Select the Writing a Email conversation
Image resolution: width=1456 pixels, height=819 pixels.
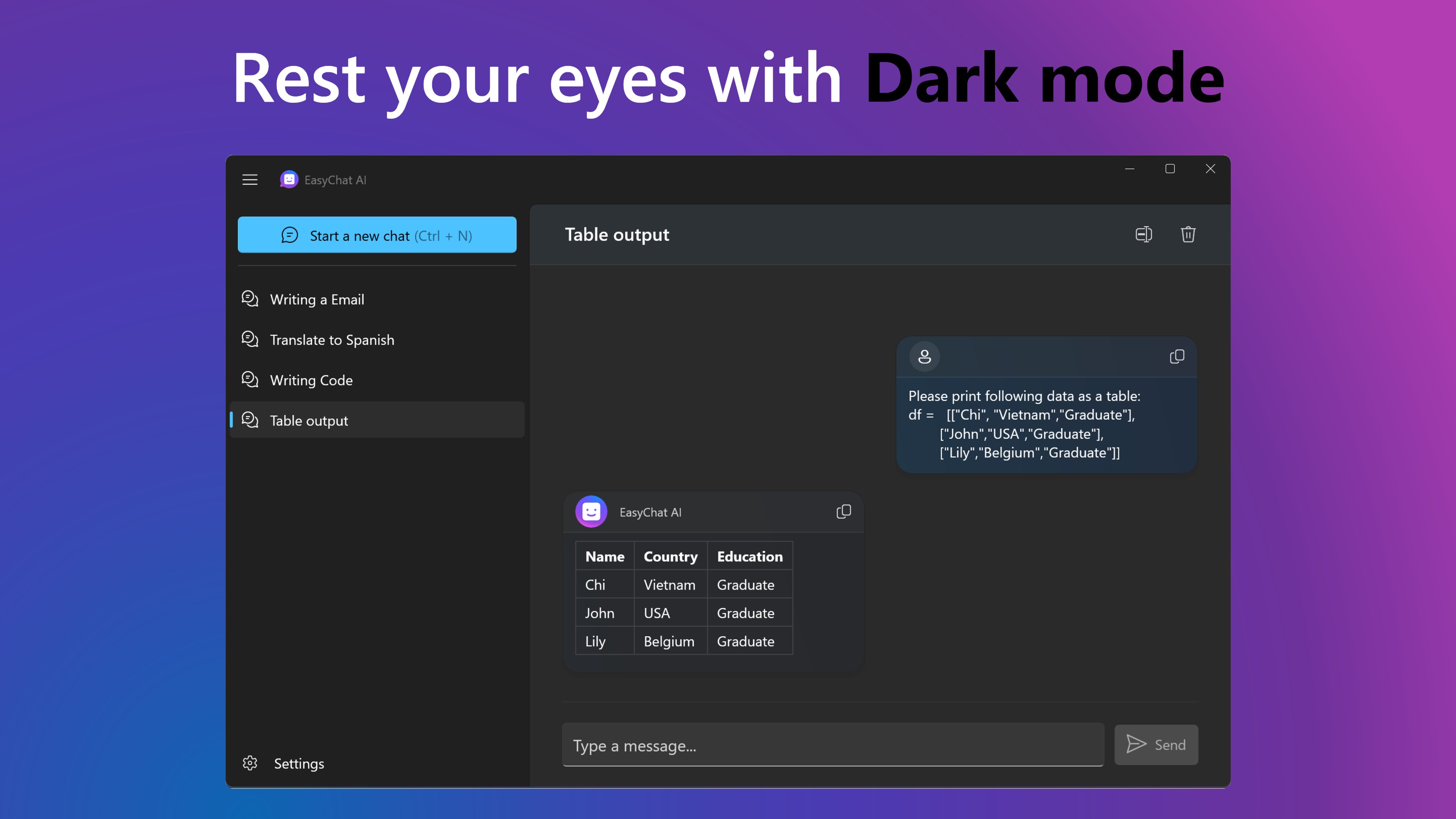coord(317,299)
